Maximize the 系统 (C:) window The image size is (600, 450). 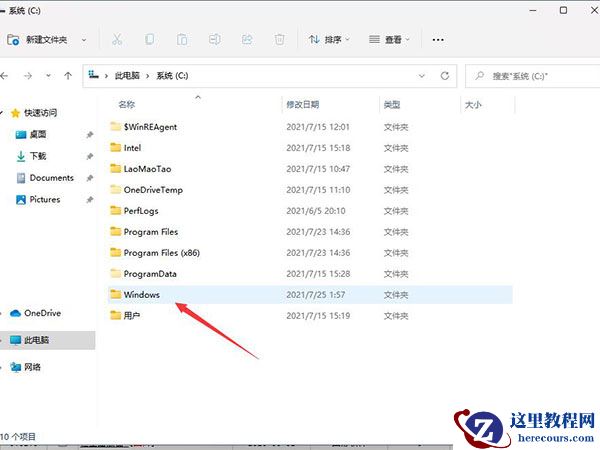(563, 10)
